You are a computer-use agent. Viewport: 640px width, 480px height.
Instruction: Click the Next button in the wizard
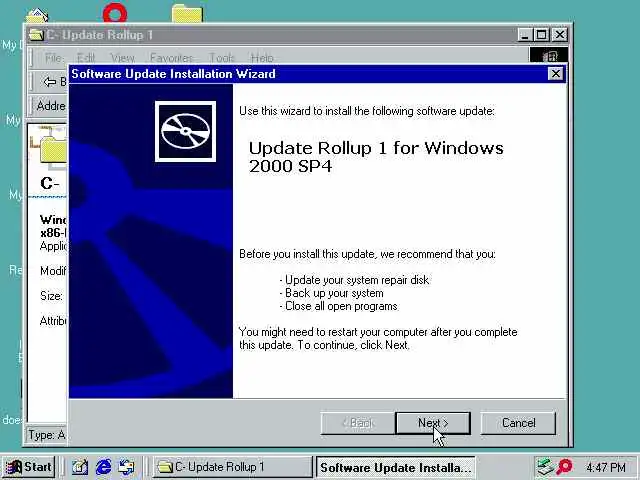pyautogui.click(x=433, y=423)
